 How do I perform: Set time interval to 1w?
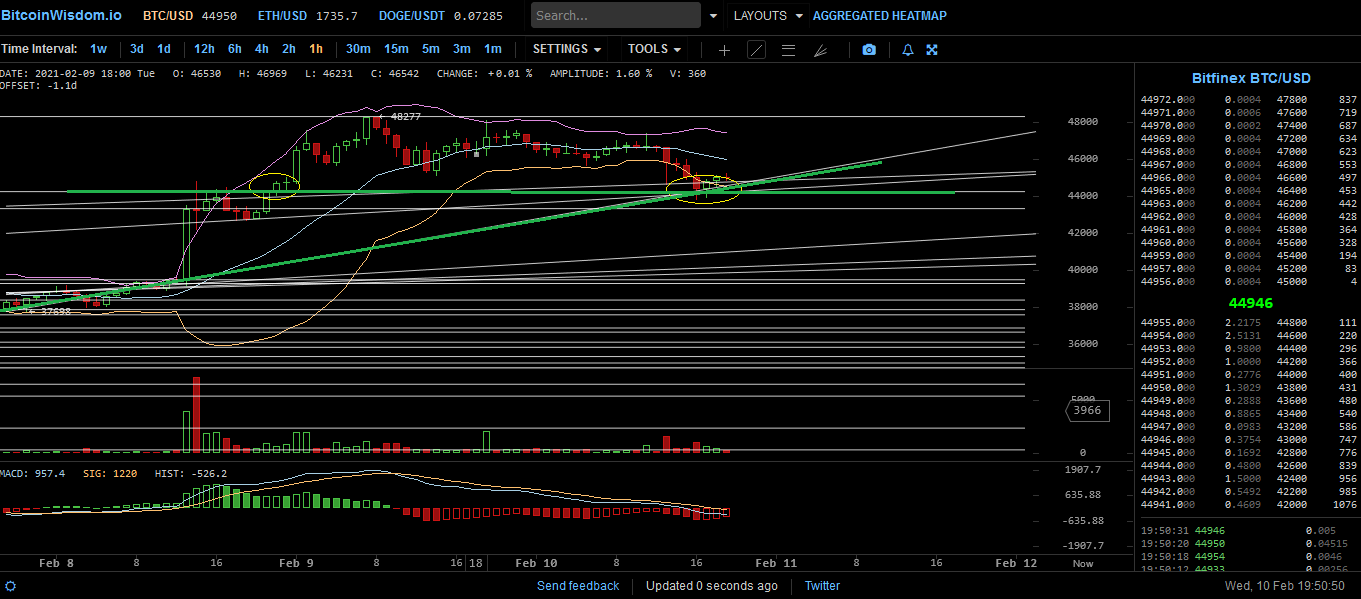tap(98, 49)
